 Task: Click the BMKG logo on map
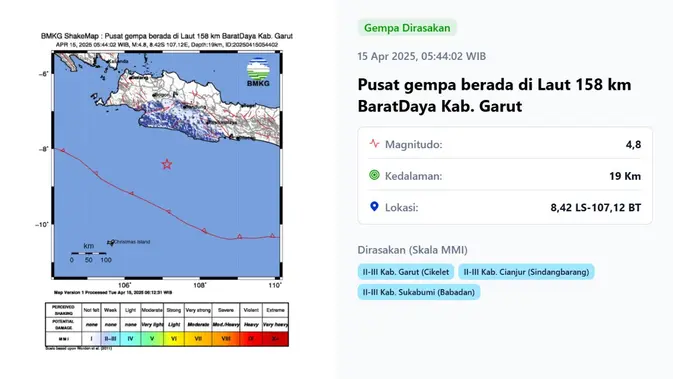258,72
